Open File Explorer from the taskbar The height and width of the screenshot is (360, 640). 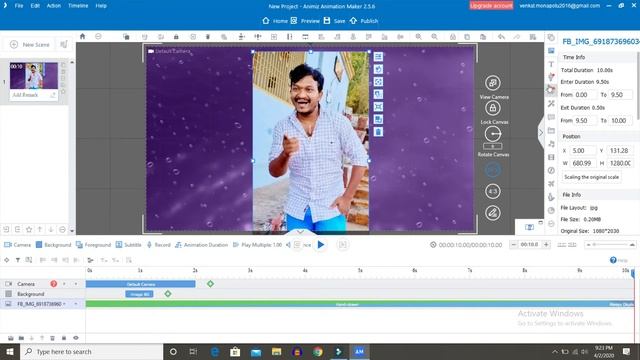(x=276, y=351)
